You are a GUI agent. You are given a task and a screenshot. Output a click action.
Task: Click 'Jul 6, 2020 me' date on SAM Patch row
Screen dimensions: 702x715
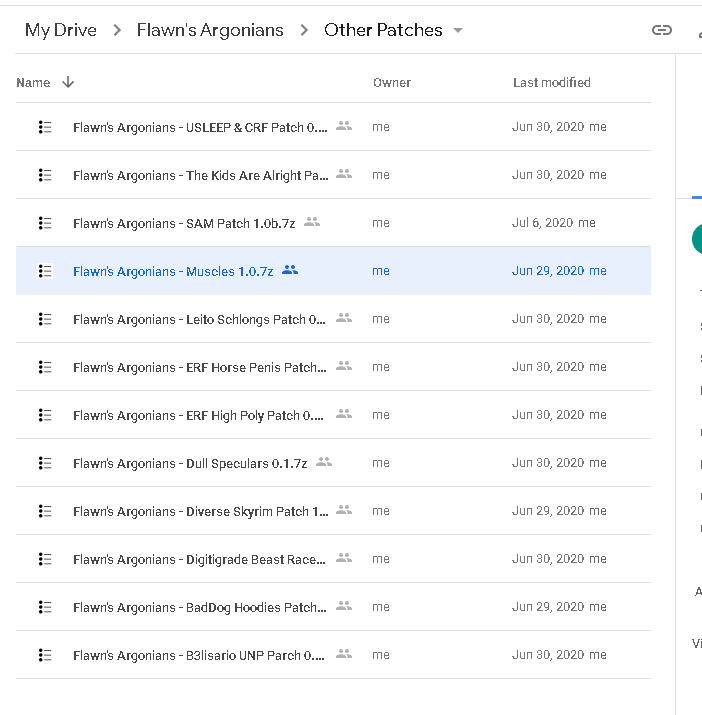pos(554,223)
